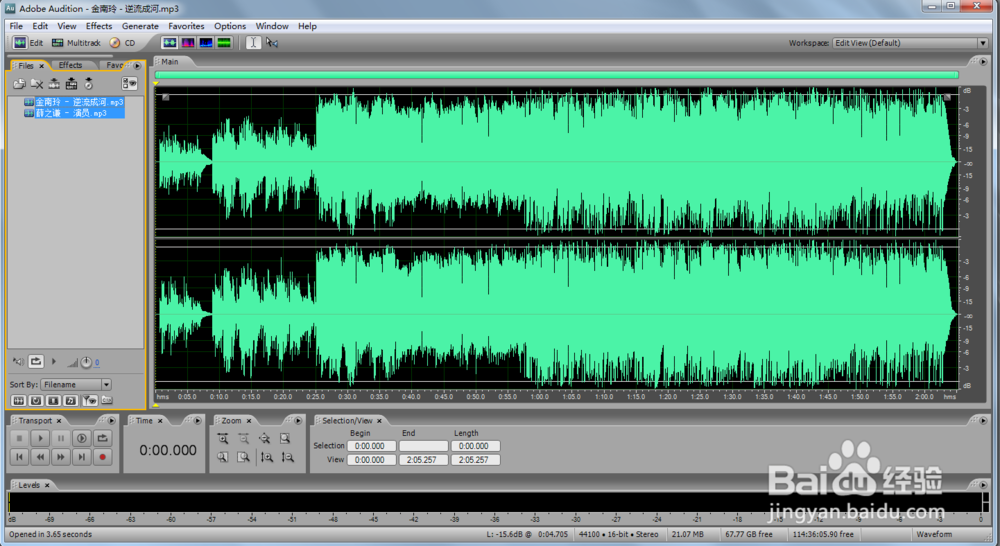Click Import File icon in Files panel
Viewport: 1000px width, 546px height.
pyautogui.click(x=19, y=84)
